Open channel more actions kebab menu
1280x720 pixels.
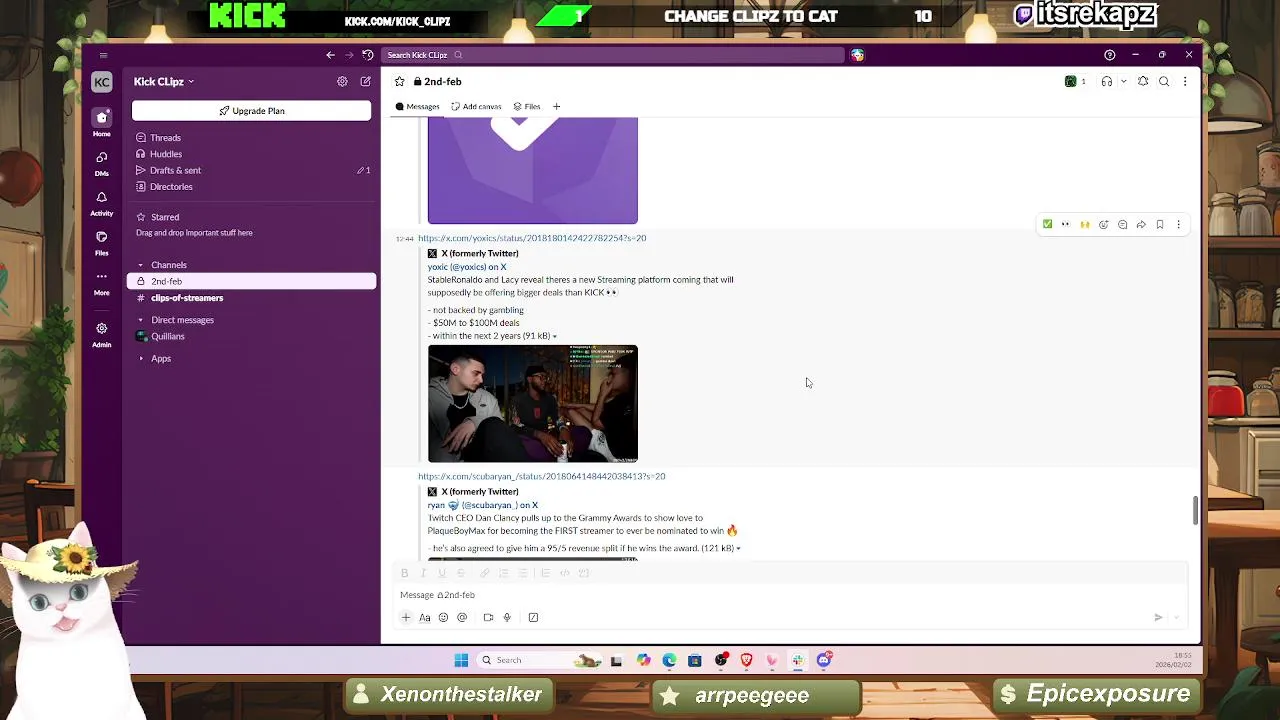pos(1185,82)
